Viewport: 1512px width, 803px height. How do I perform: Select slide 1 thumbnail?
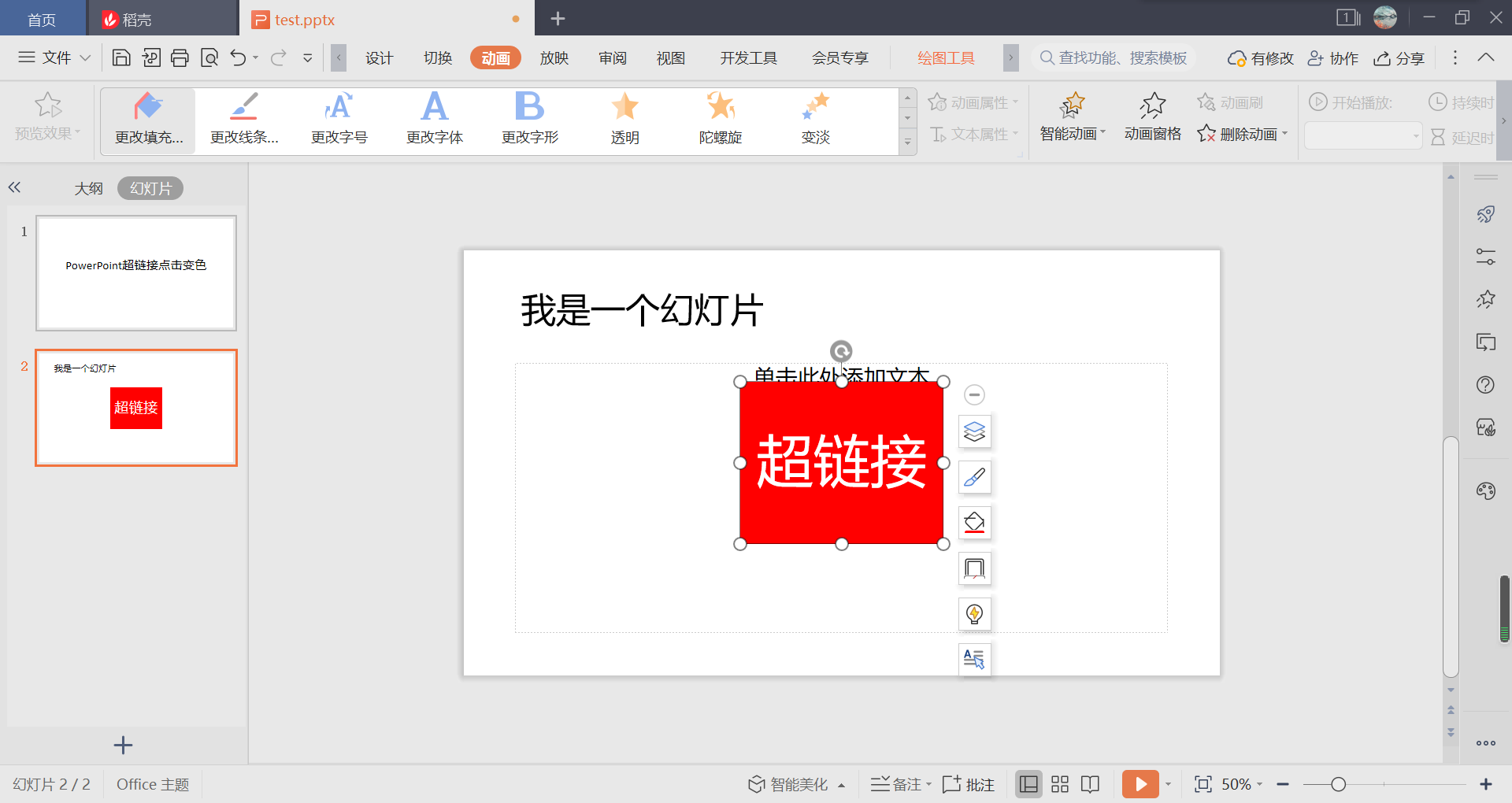[x=136, y=273]
